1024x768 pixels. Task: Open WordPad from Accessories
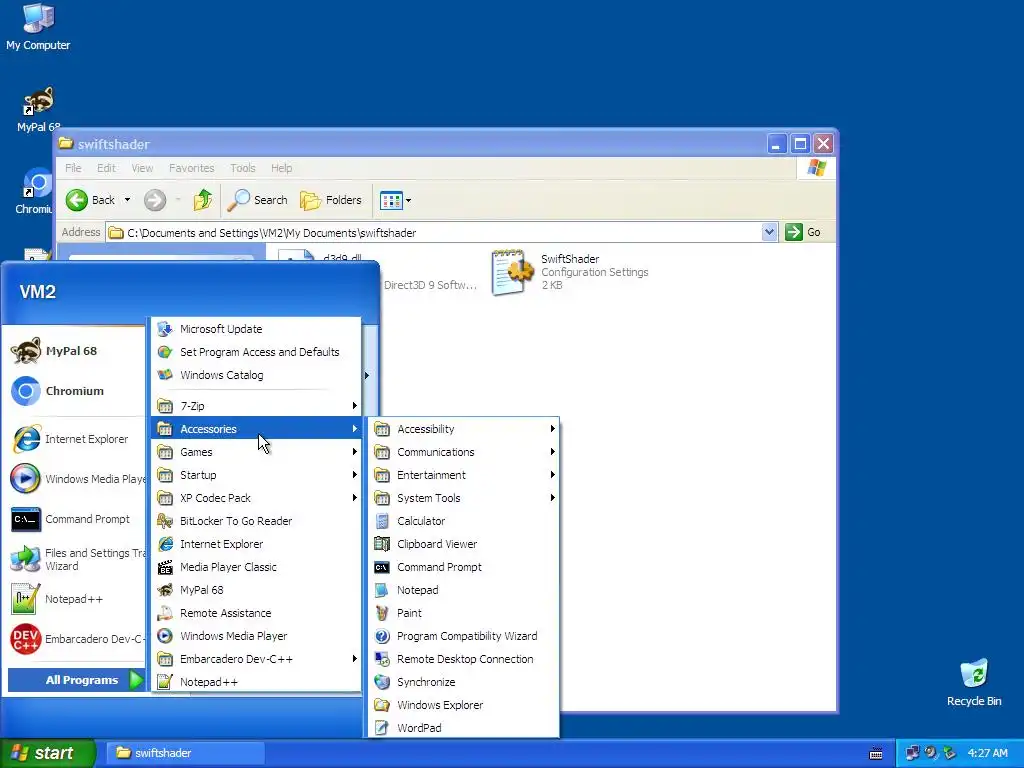click(464, 728)
